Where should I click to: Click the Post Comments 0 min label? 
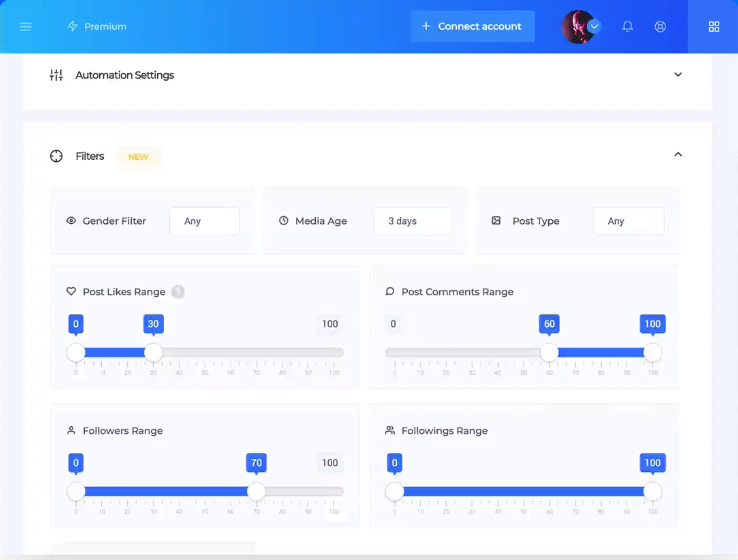point(393,324)
